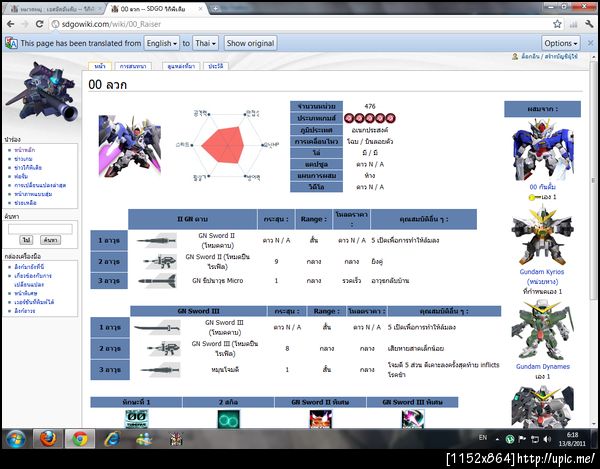Click the Skill 2 green rings icon
Image resolution: width=600 pixels, height=469 pixels.
(228, 419)
